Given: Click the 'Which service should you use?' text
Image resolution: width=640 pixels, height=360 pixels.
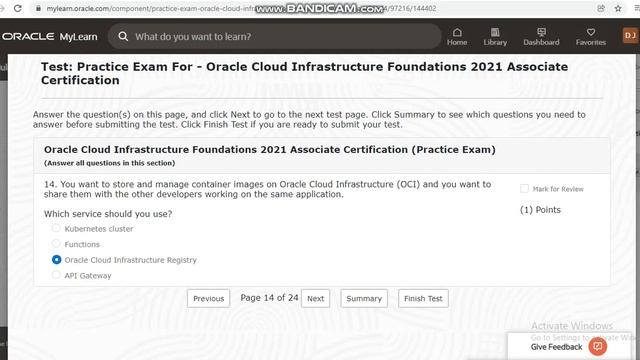Looking at the screenshot, I should pyautogui.click(x=108, y=214).
